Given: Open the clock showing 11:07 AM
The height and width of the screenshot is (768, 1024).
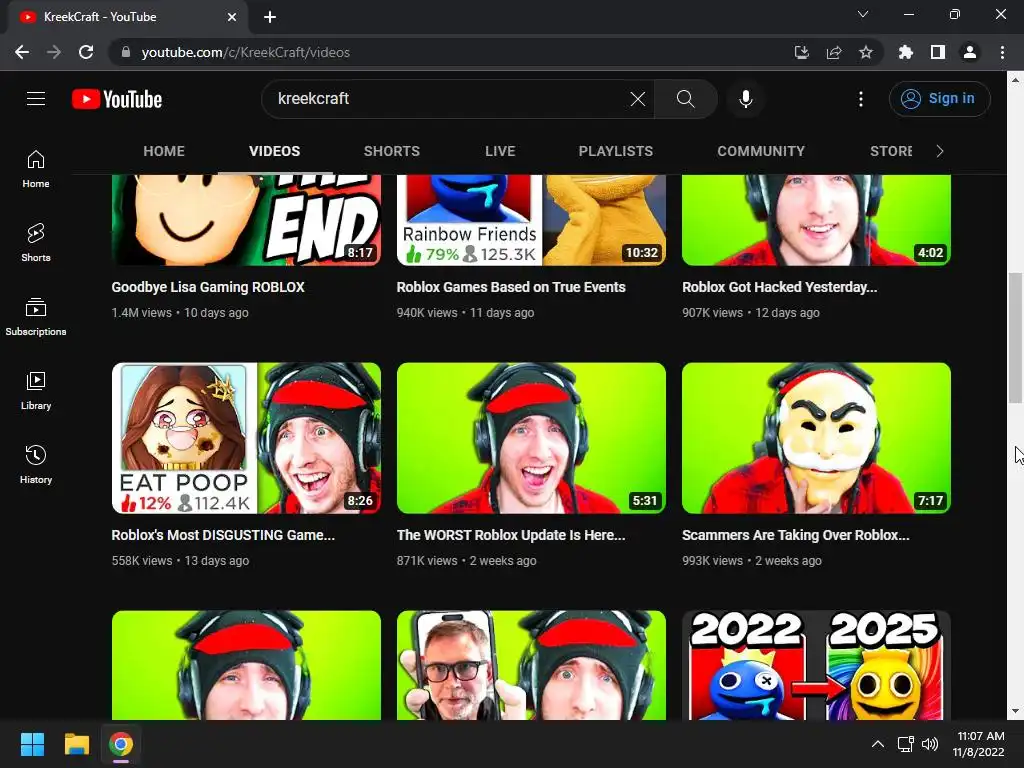Looking at the screenshot, I should (978, 744).
